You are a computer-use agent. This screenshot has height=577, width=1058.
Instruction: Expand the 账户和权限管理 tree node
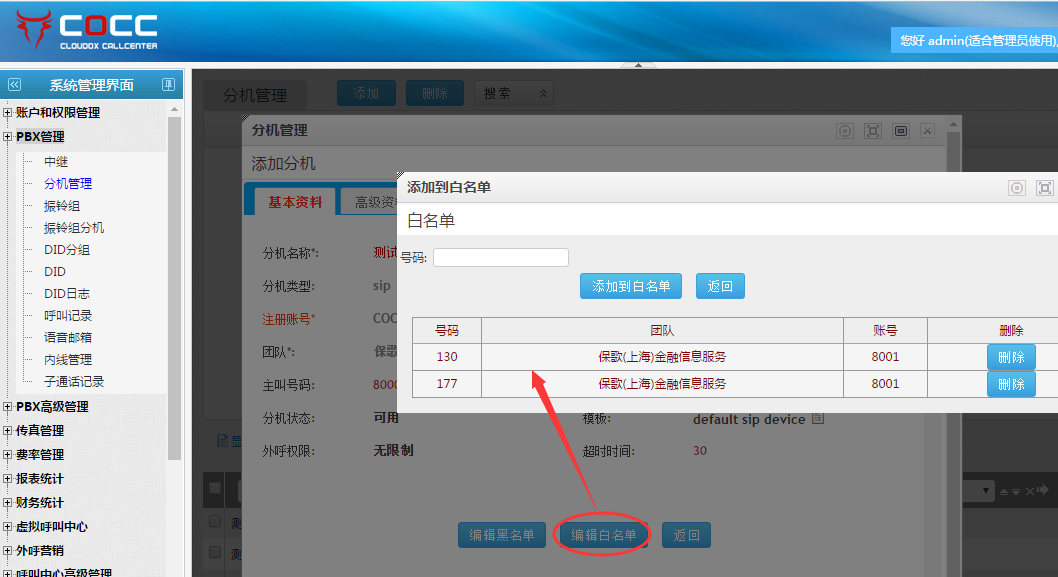click(x=8, y=113)
